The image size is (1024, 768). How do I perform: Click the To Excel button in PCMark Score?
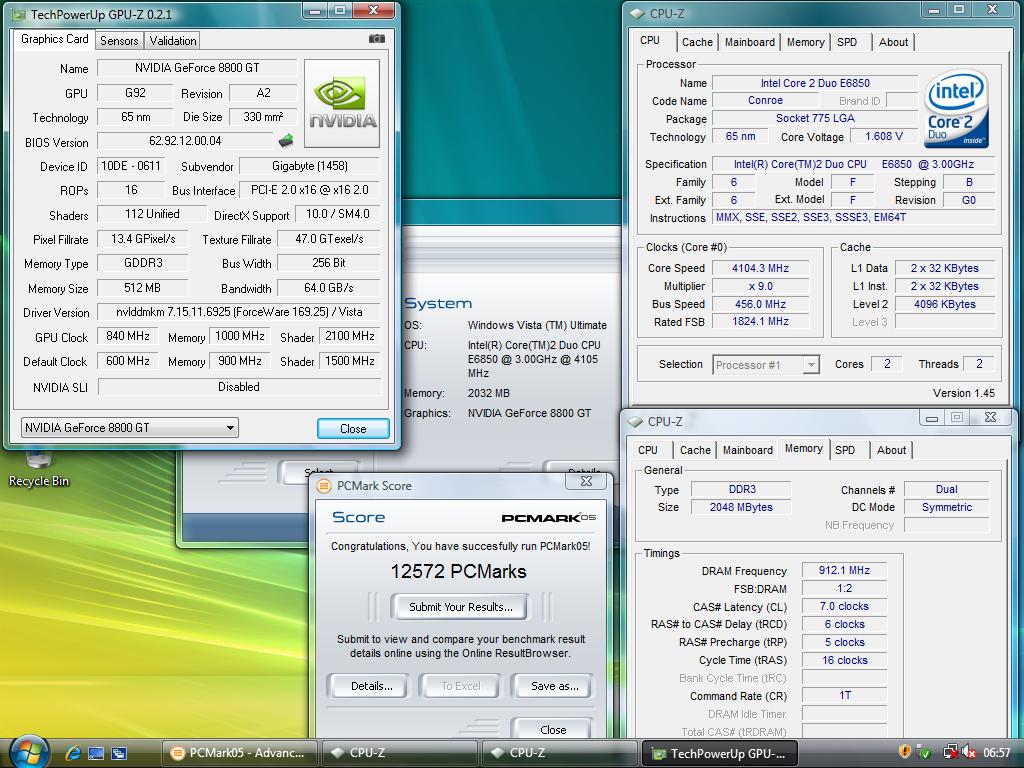click(460, 686)
